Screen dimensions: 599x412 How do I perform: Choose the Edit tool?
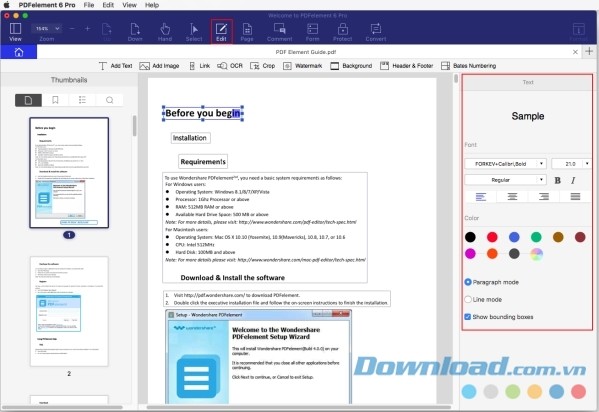tap(221, 32)
